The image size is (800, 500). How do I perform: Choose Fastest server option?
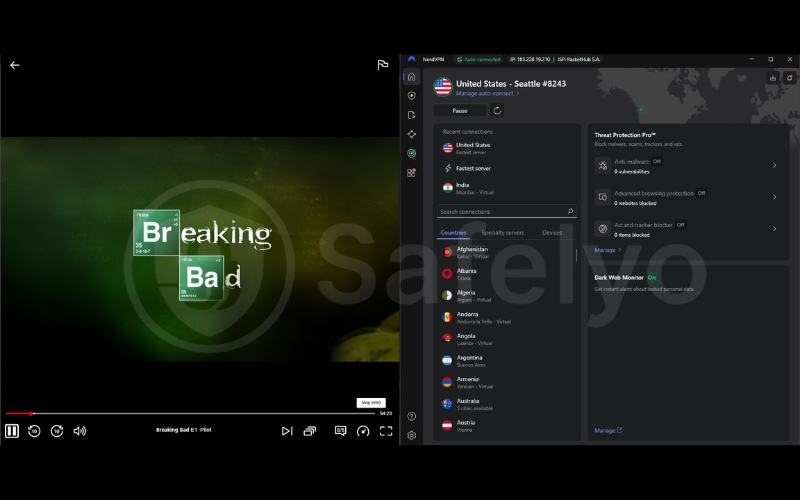click(x=507, y=168)
